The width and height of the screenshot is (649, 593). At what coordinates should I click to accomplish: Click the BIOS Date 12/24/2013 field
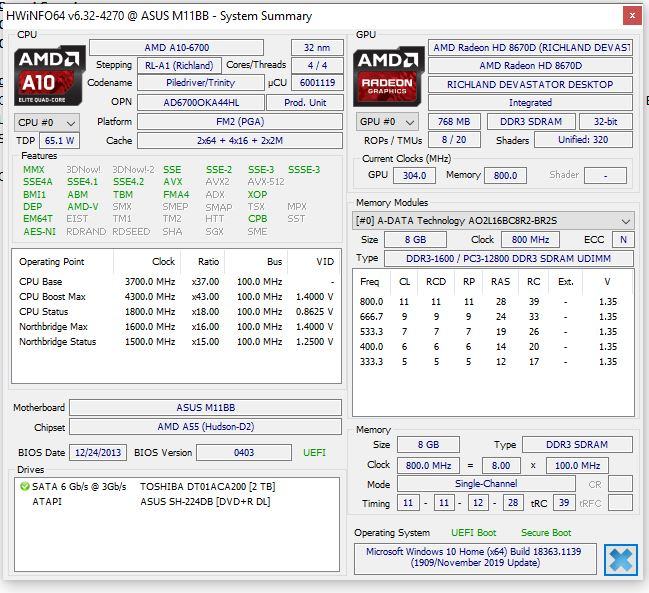pos(98,453)
